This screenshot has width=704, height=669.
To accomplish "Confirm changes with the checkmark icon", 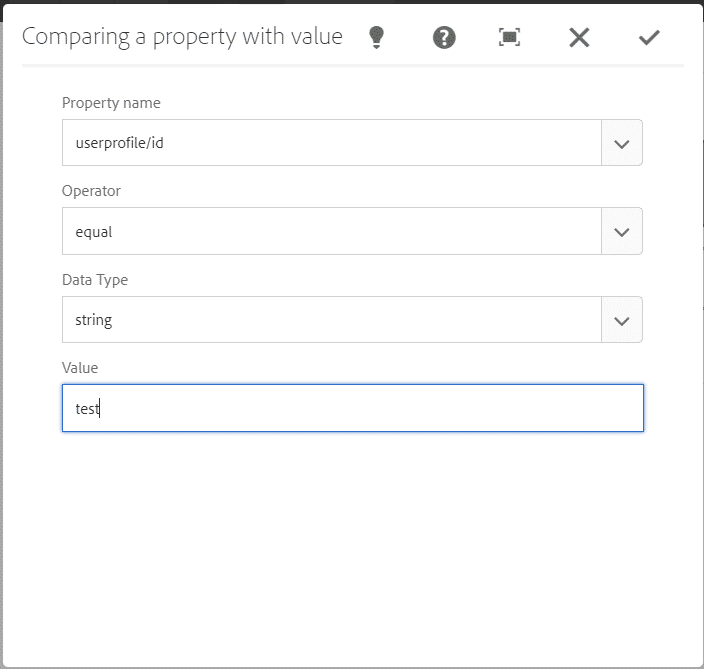I will (649, 37).
